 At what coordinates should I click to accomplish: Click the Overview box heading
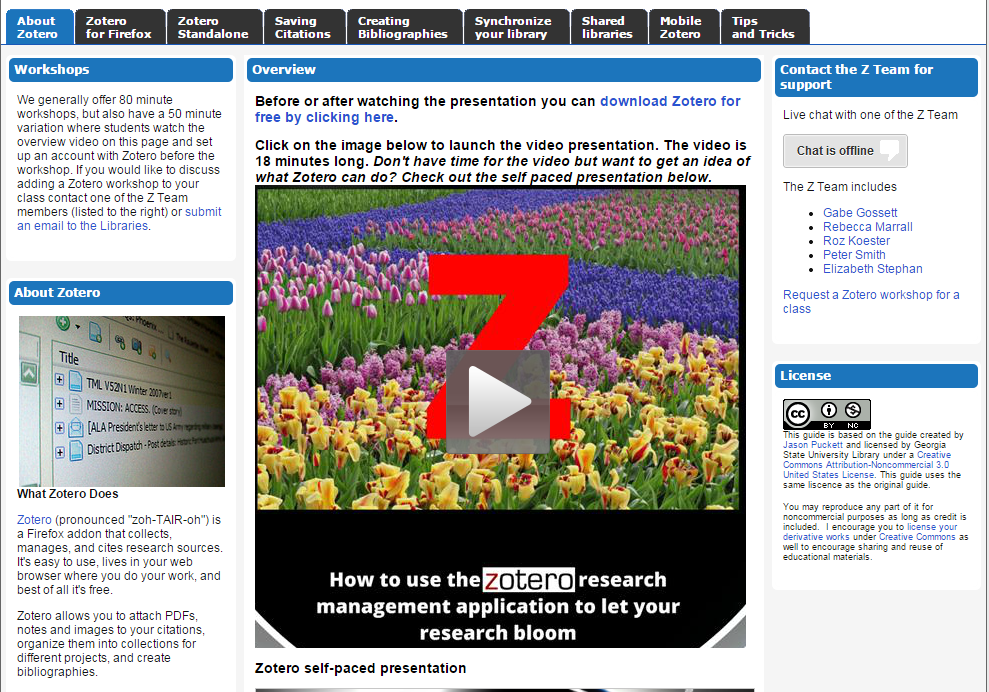coord(503,69)
